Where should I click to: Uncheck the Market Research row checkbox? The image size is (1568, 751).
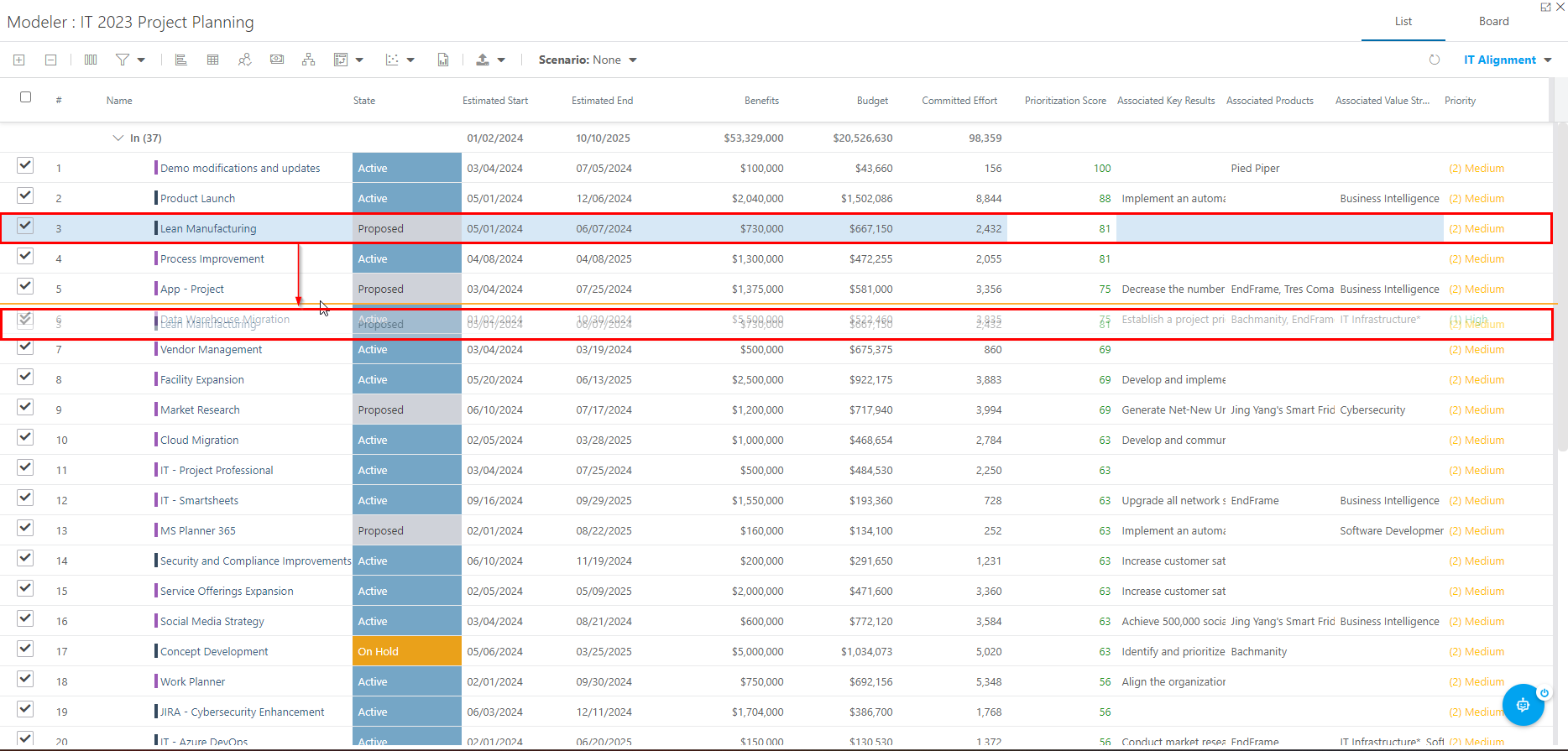[25, 407]
